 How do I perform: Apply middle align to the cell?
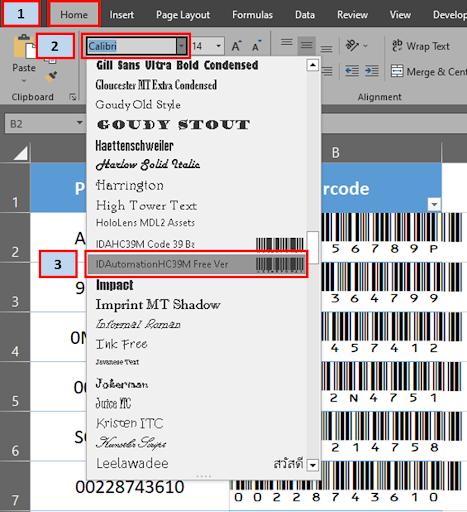pos(306,45)
